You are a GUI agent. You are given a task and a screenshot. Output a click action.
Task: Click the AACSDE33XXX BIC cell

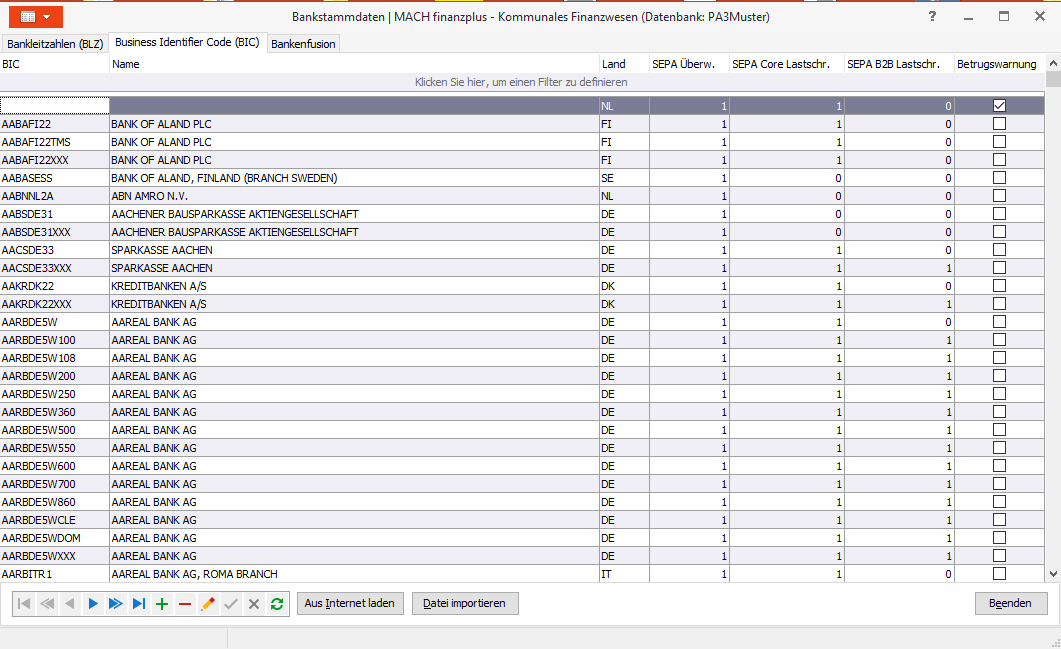coord(55,268)
